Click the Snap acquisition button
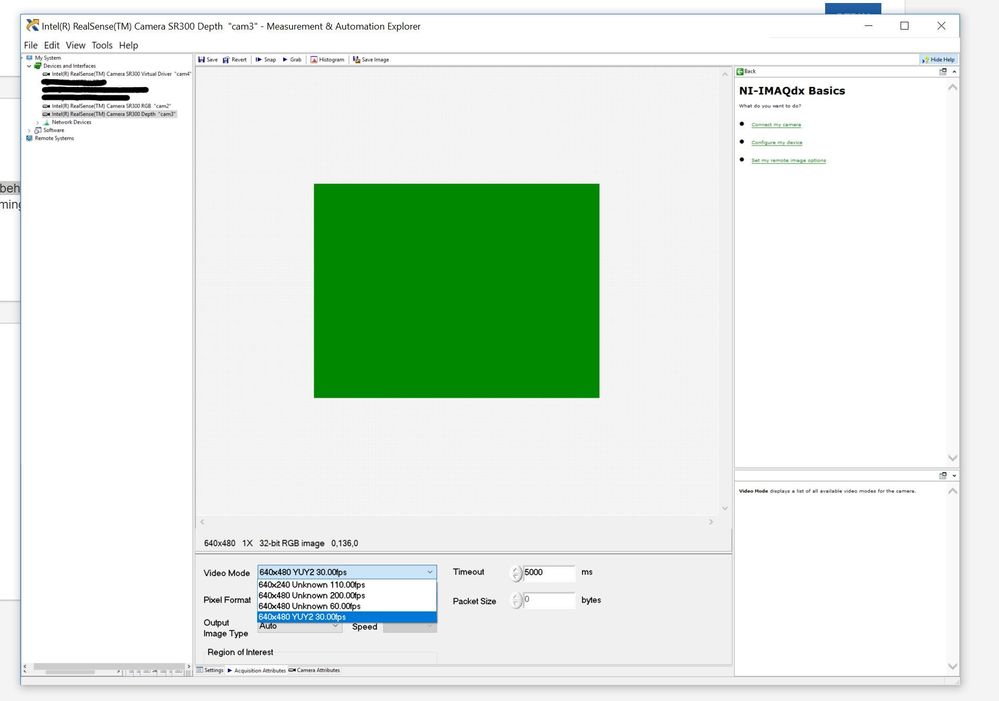Viewport: 999px width, 701px height. tap(266, 59)
